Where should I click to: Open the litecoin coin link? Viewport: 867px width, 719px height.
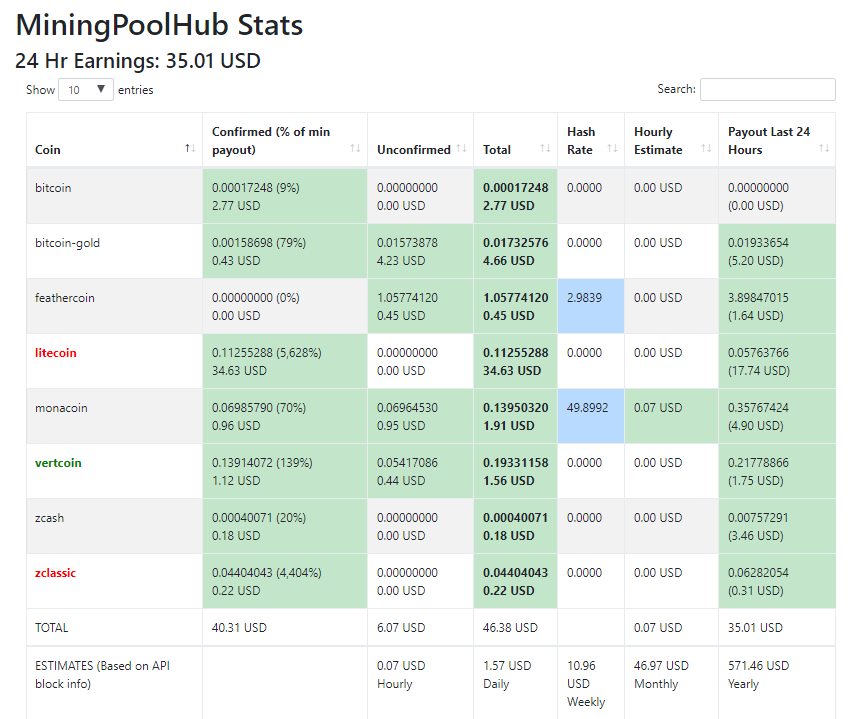[56, 353]
